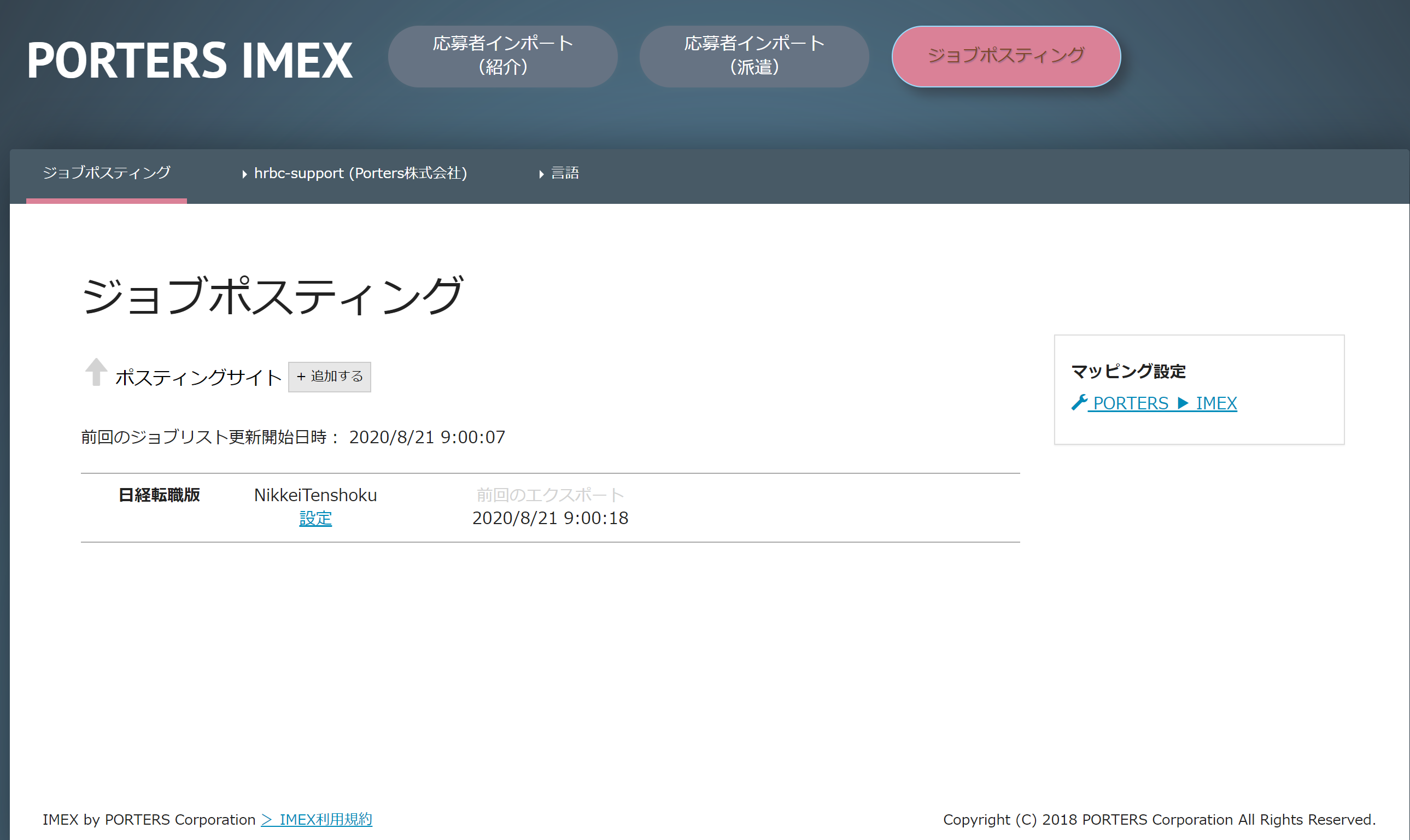
Task: Click the IMEX by PORTERS Corporation footer text
Action: pyautogui.click(x=149, y=819)
